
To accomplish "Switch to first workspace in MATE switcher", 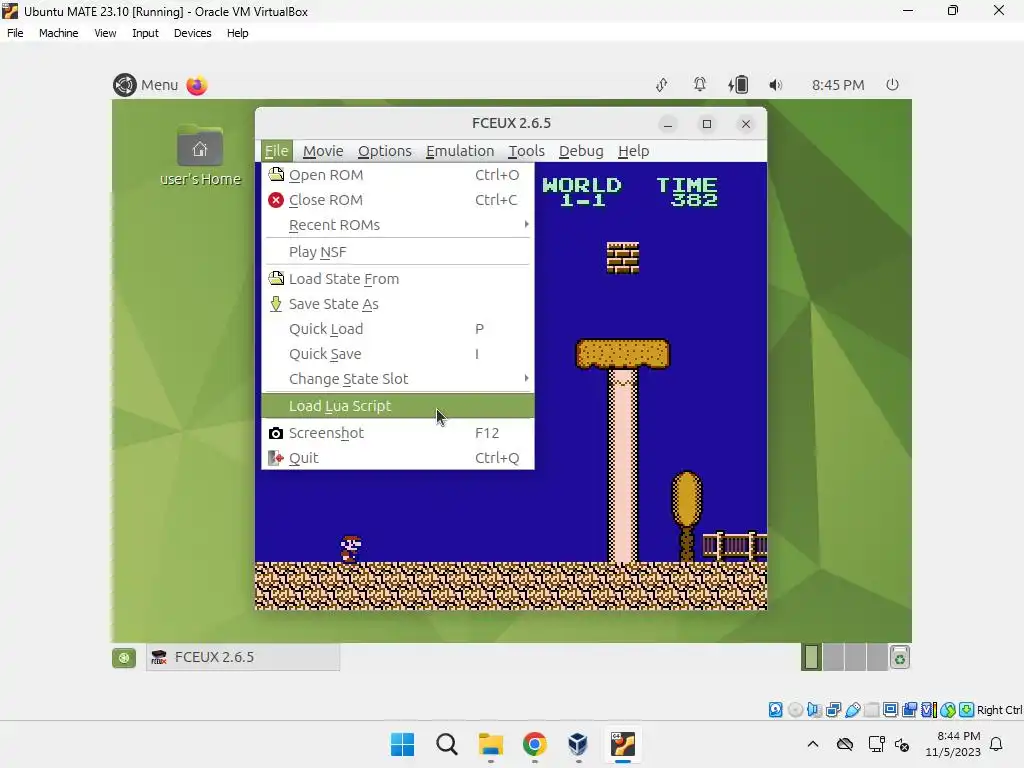I will pos(811,657).
